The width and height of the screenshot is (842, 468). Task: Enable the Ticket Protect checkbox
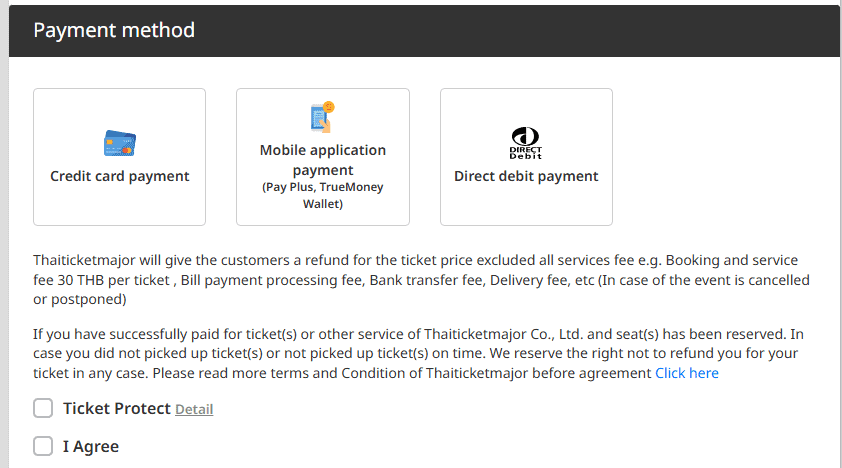pyautogui.click(x=43, y=408)
